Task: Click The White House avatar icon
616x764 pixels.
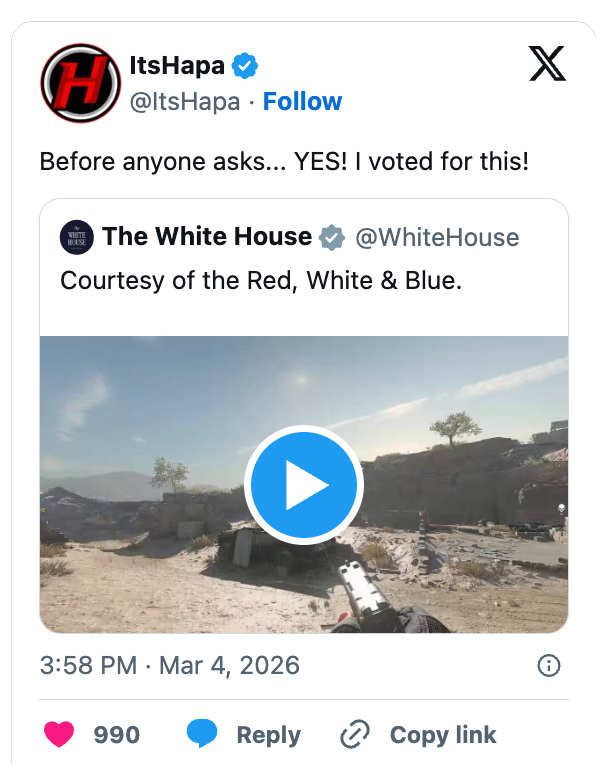Action: point(77,237)
